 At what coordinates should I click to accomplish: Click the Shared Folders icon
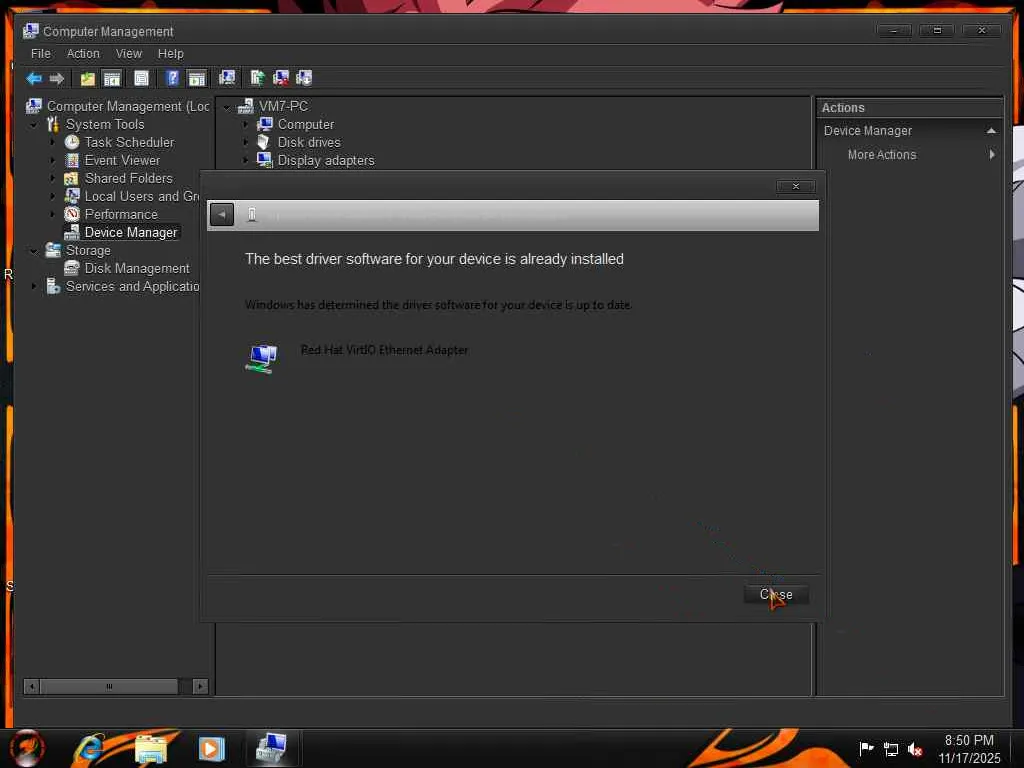[72, 178]
